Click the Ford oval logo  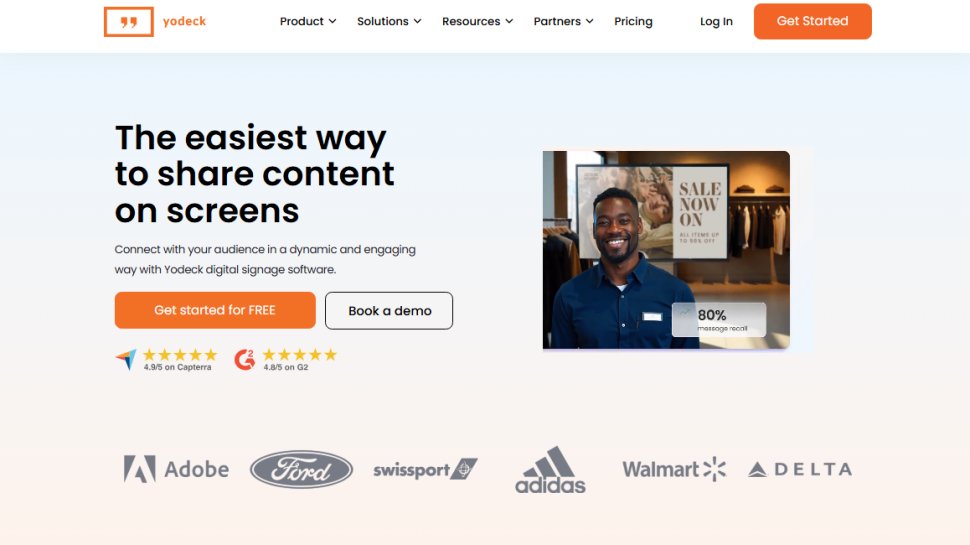(x=301, y=470)
